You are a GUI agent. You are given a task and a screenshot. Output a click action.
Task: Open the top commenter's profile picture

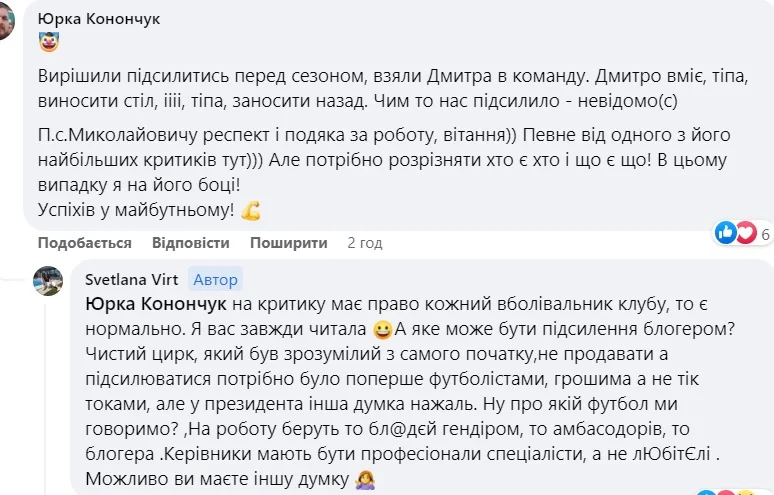[x=7, y=20]
